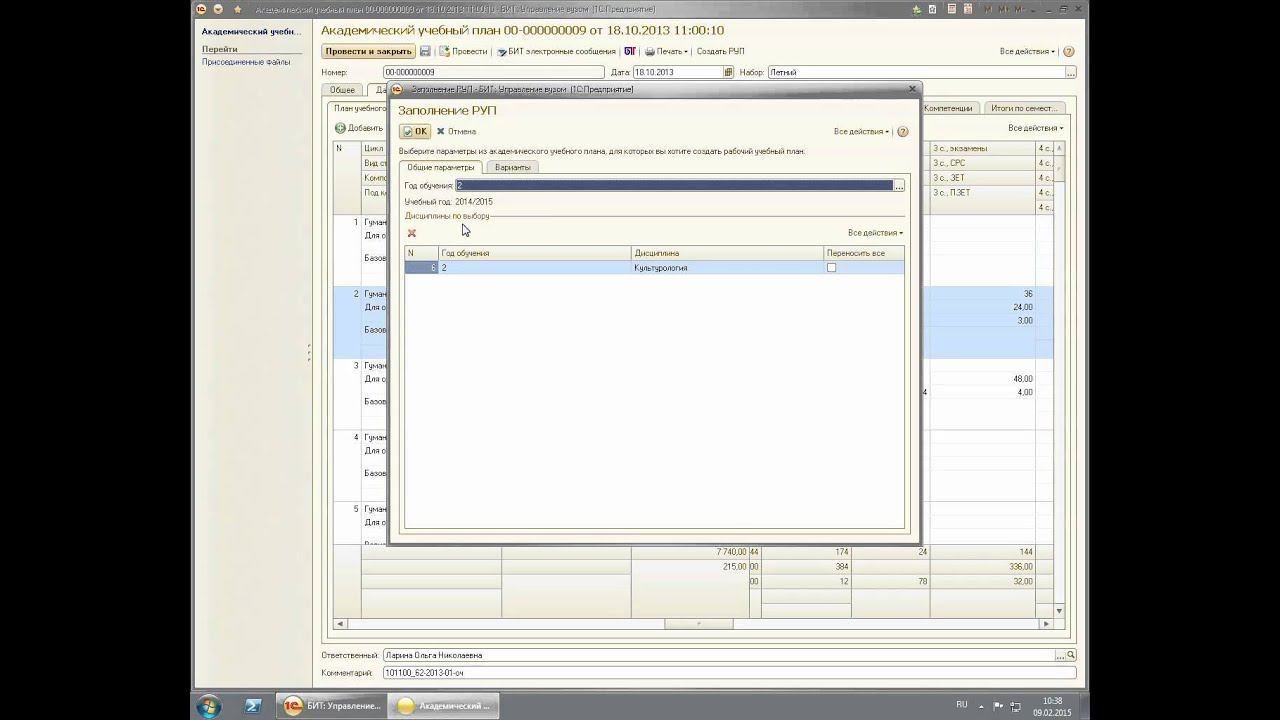Click the Провести toolbar button
Image resolution: width=1280 pixels, height=720 pixels.
(x=463, y=51)
